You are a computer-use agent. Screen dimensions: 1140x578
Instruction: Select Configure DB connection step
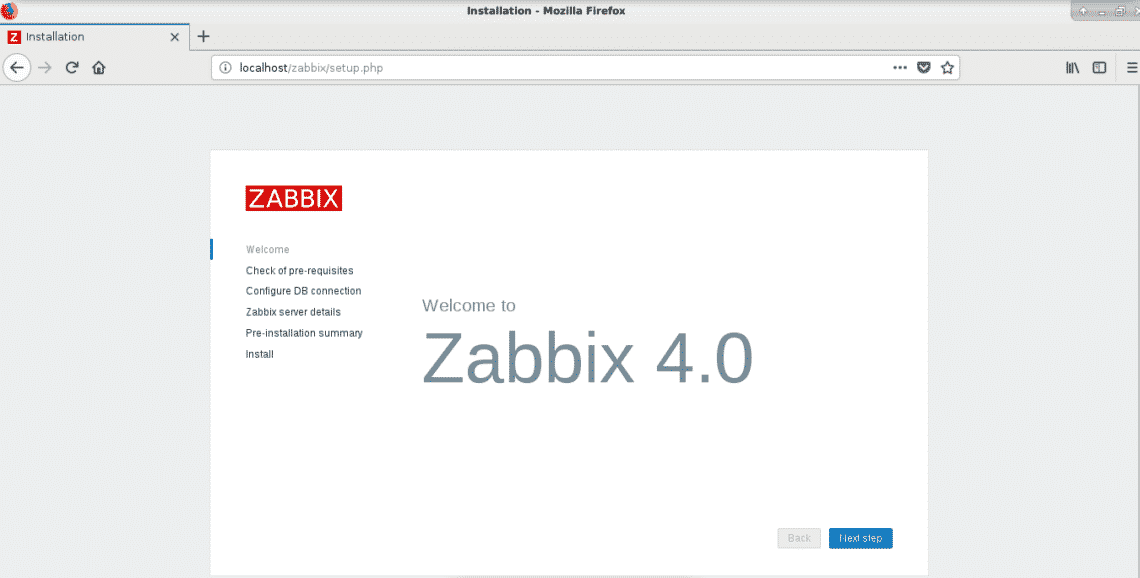[x=303, y=291]
